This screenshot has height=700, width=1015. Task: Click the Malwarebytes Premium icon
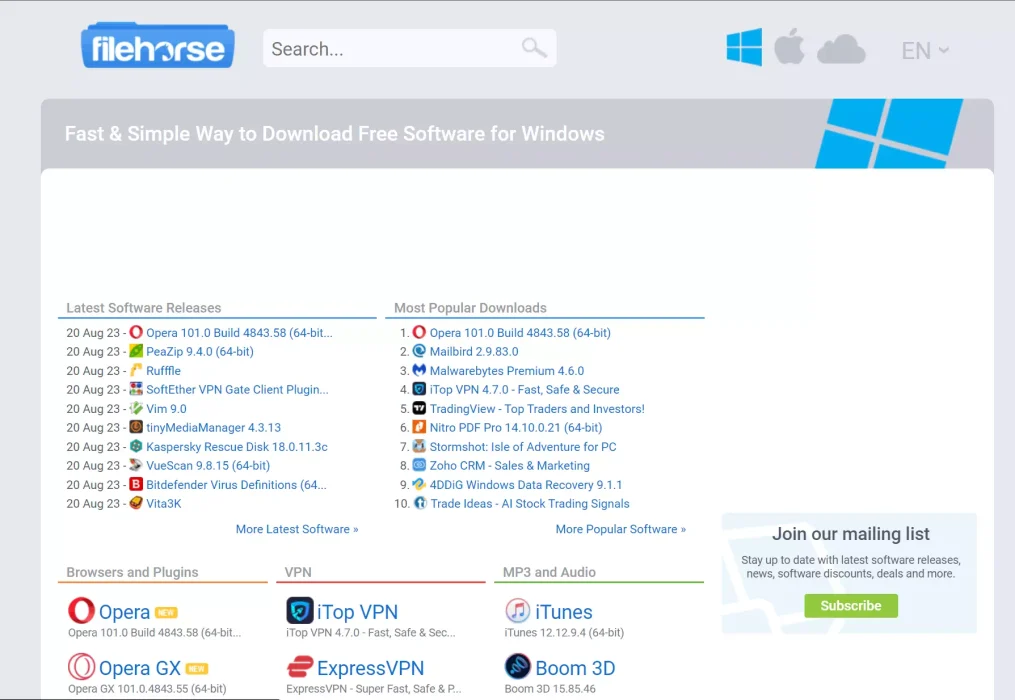tap(419, 370)
